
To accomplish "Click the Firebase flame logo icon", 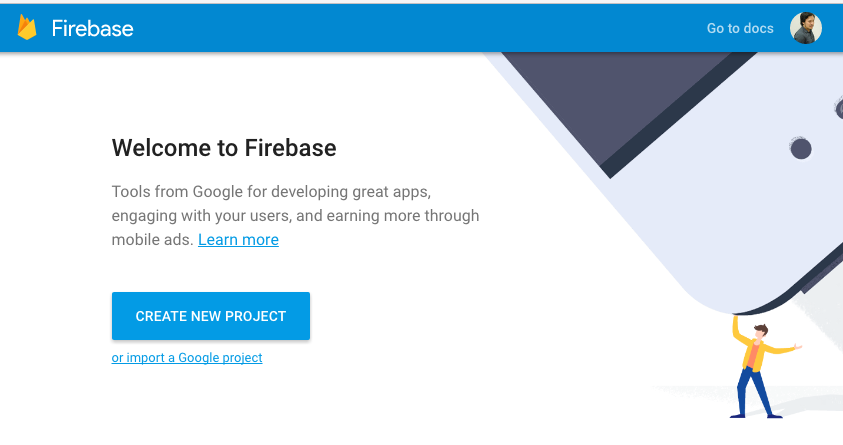I will point(27,27).
